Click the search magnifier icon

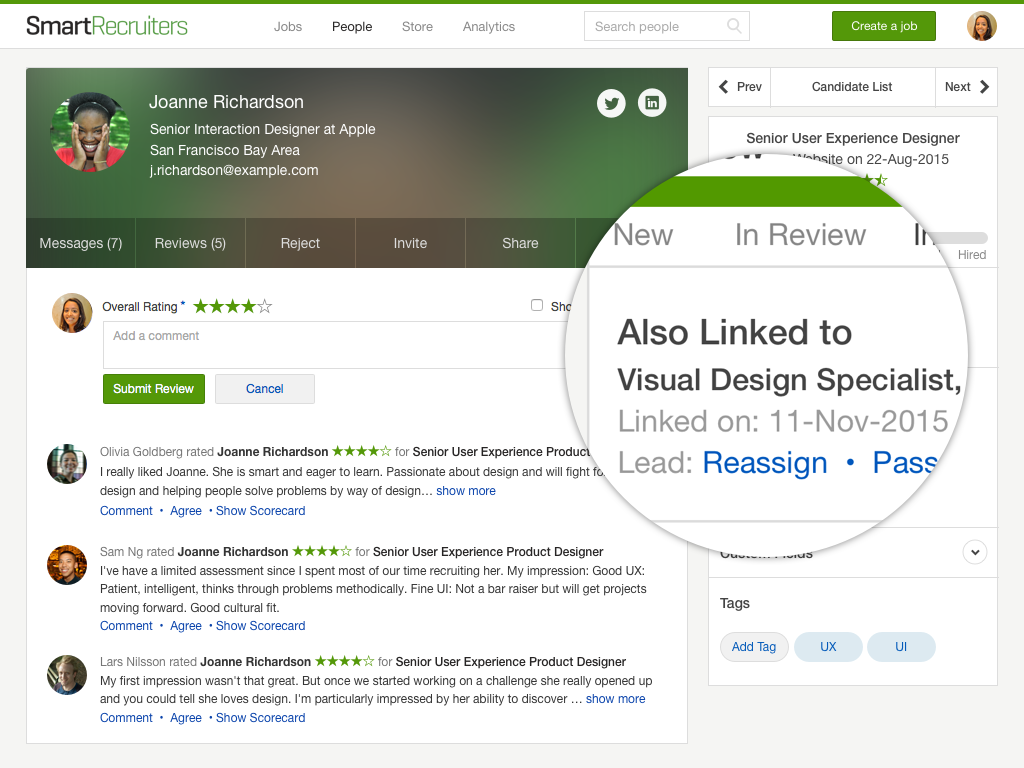734,26
